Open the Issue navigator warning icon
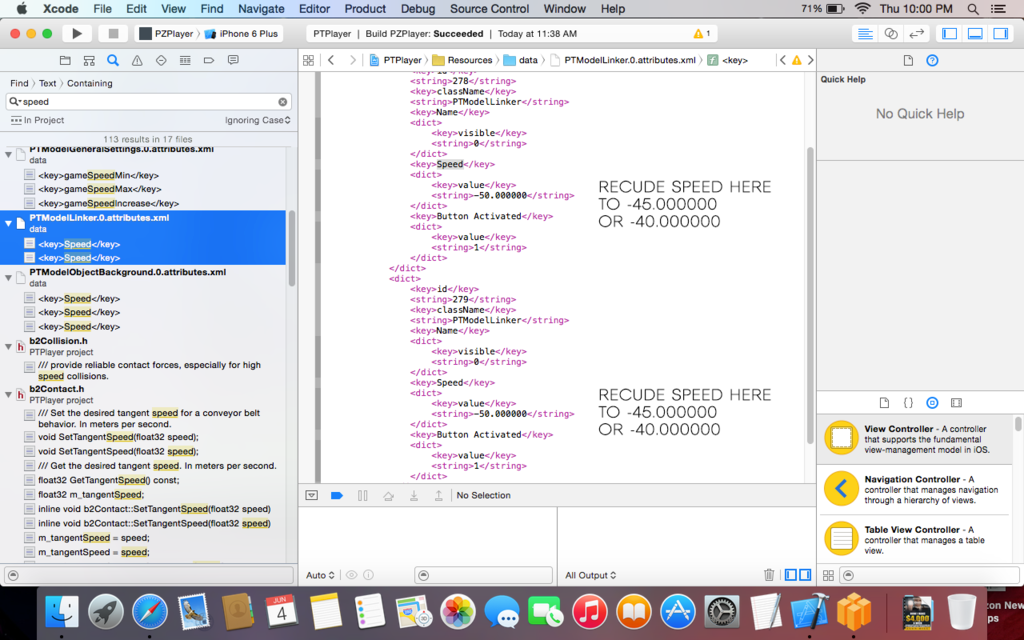The image size is (1024, 640). coord(137,60)
